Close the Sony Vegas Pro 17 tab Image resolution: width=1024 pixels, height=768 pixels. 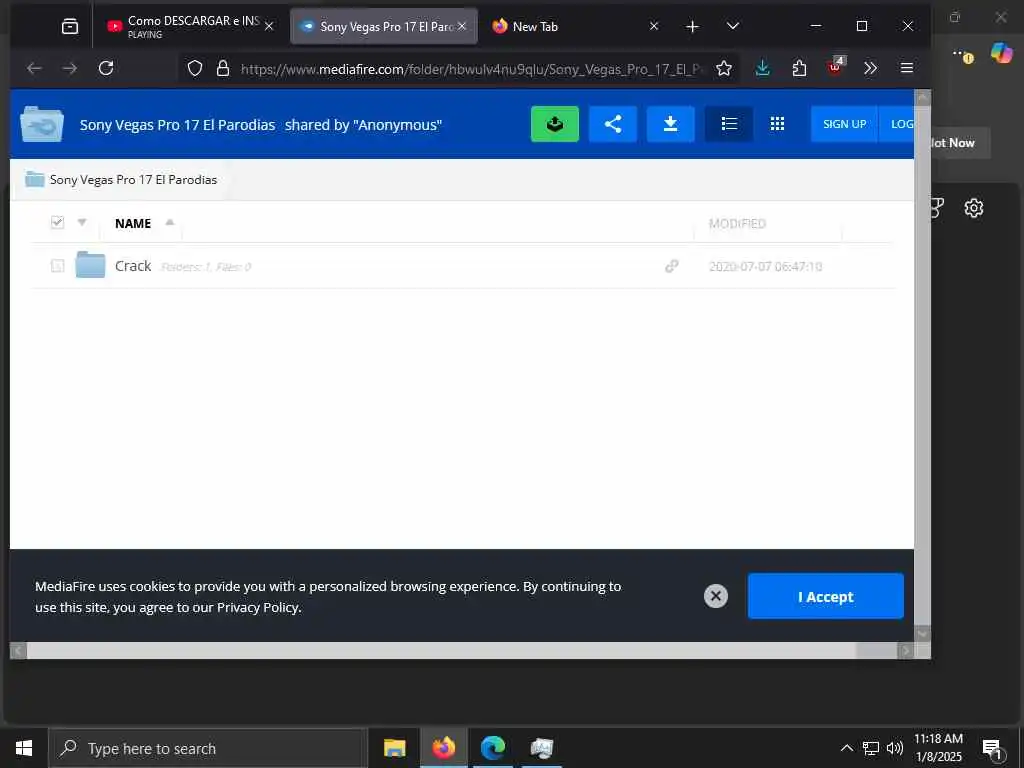pos(462,26)
